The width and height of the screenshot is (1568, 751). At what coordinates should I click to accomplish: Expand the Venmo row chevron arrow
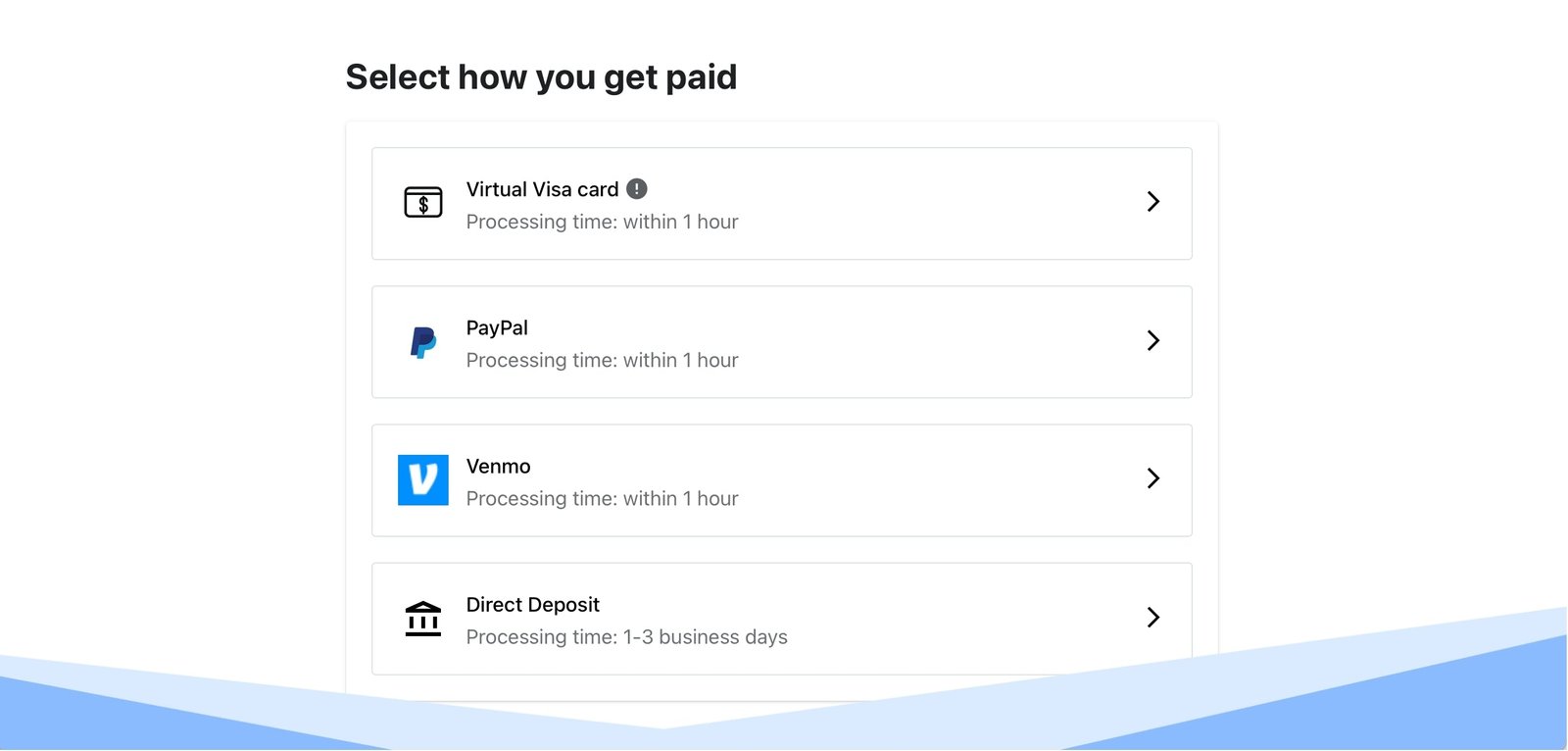tap(1153, 478)
